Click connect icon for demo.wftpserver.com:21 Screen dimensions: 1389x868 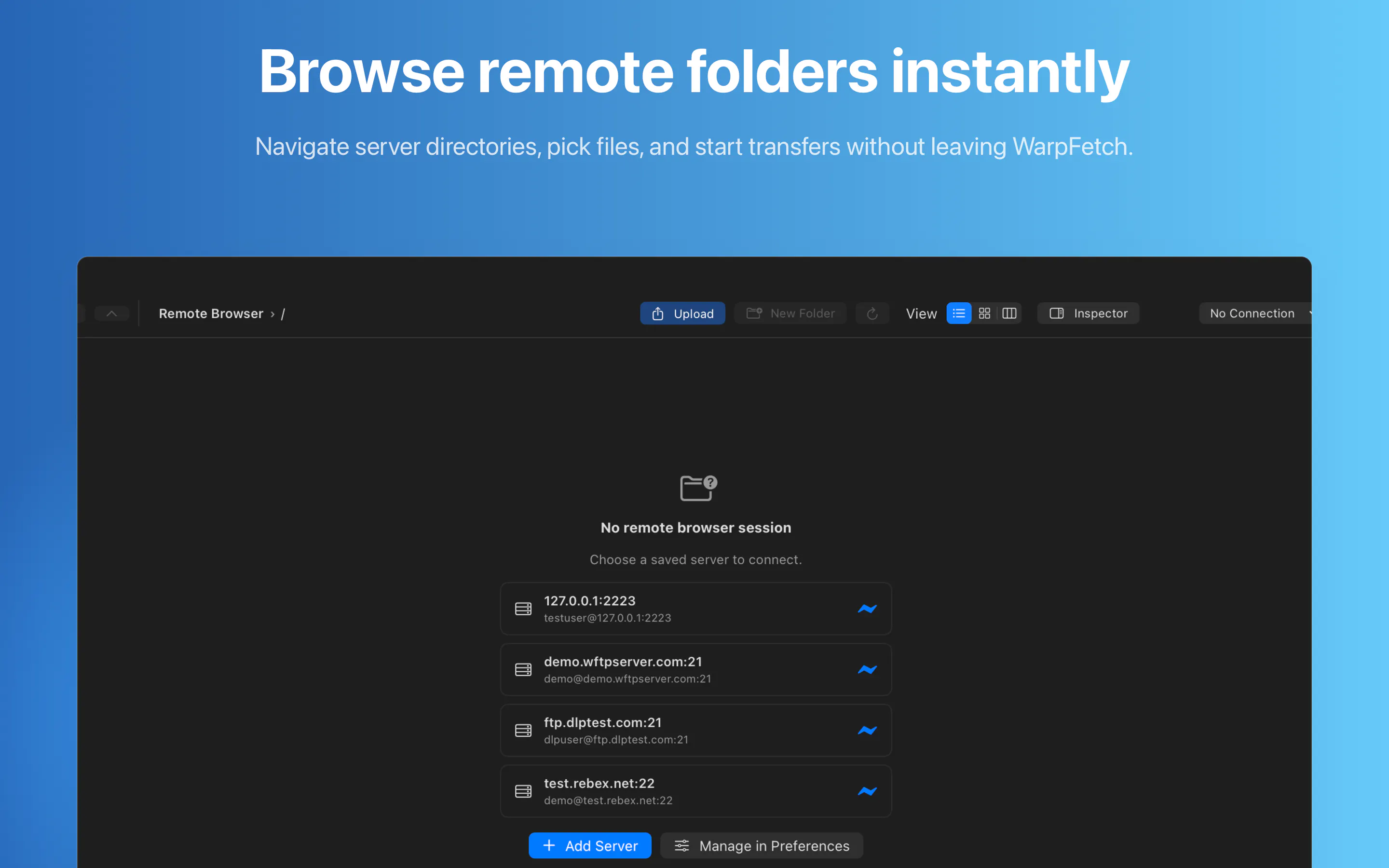tap(867, 669)
